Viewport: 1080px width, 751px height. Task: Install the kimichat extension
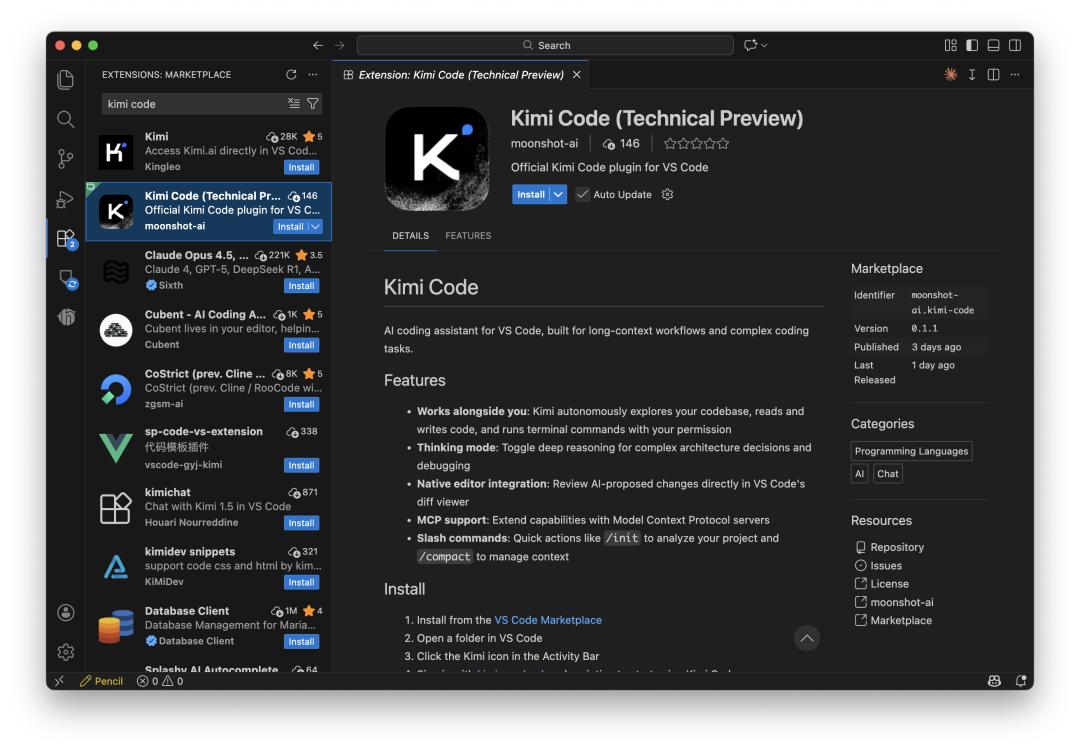301,523
